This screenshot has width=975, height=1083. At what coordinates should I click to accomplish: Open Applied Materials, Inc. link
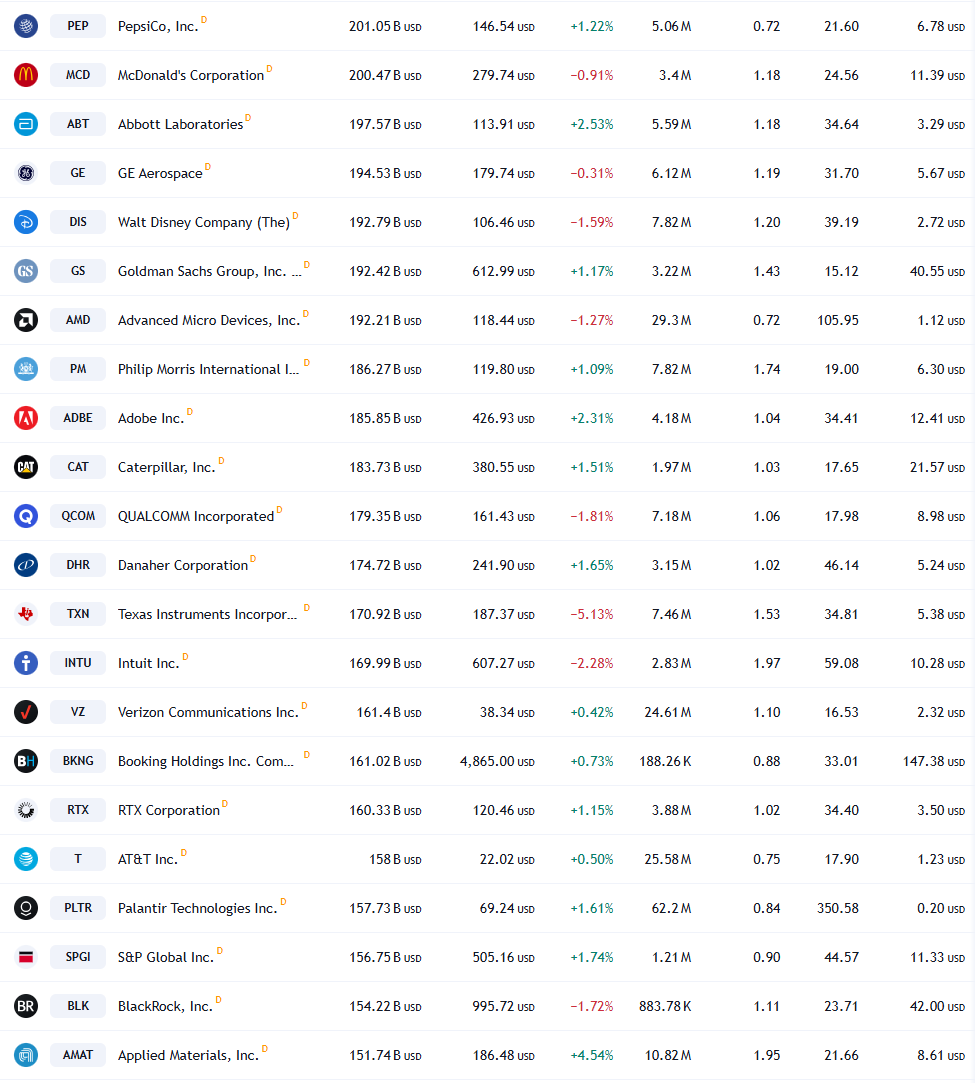(189, 1055)
